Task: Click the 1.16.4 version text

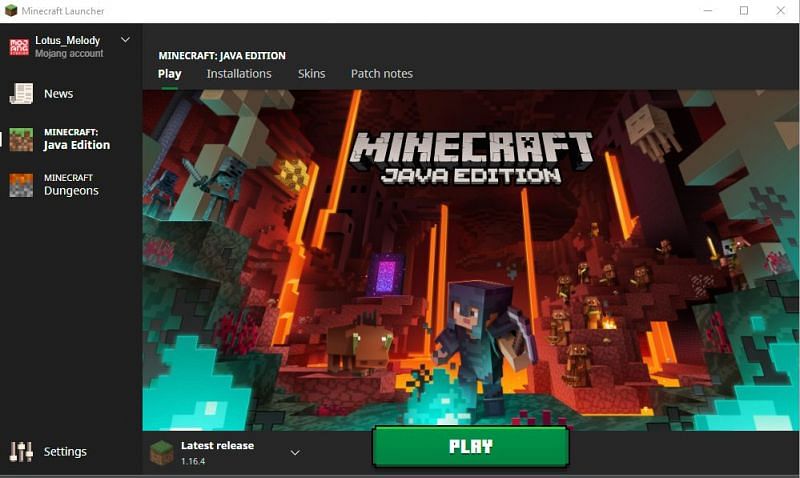Action: pos(193,461)
